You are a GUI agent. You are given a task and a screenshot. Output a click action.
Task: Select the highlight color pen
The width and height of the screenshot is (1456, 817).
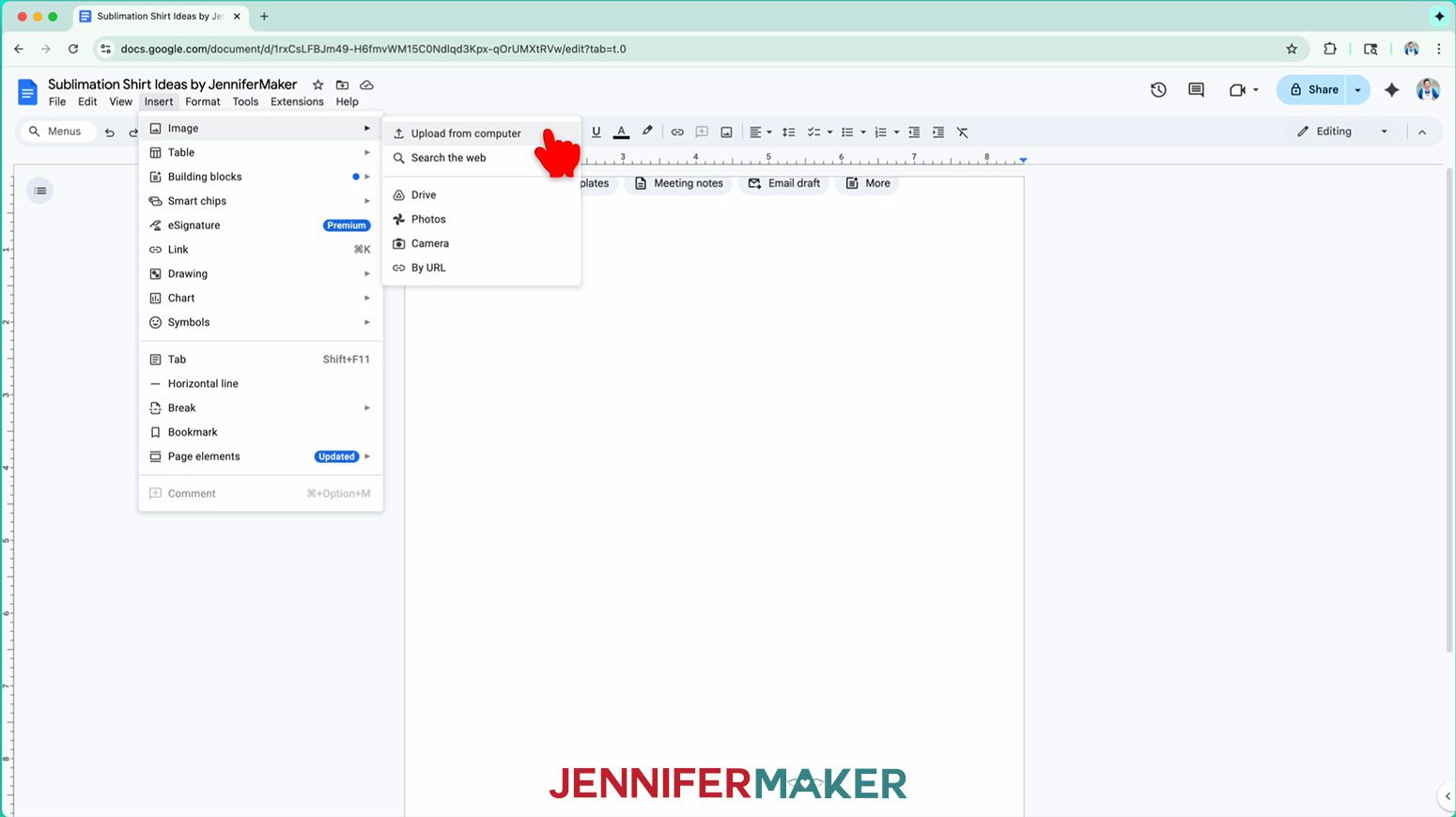pos(647,132)
